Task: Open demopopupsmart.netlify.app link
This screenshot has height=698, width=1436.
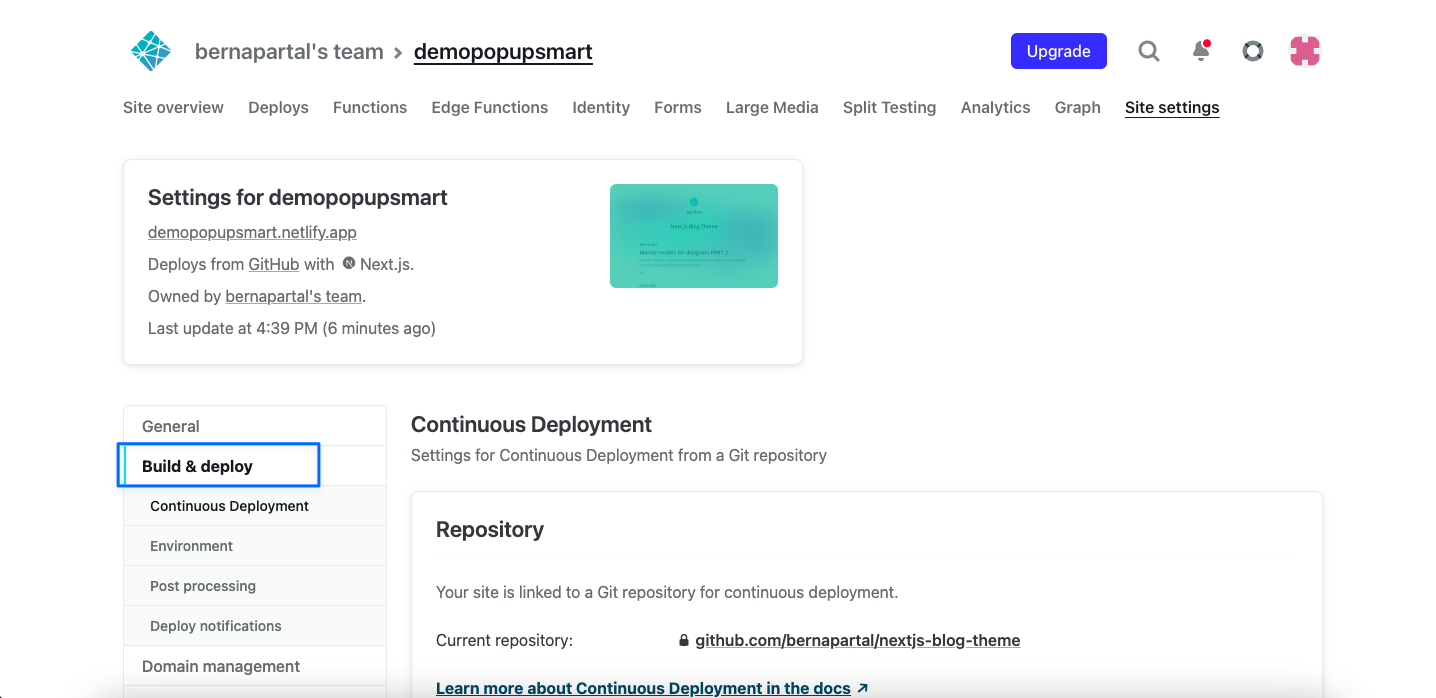Action: 252,232
